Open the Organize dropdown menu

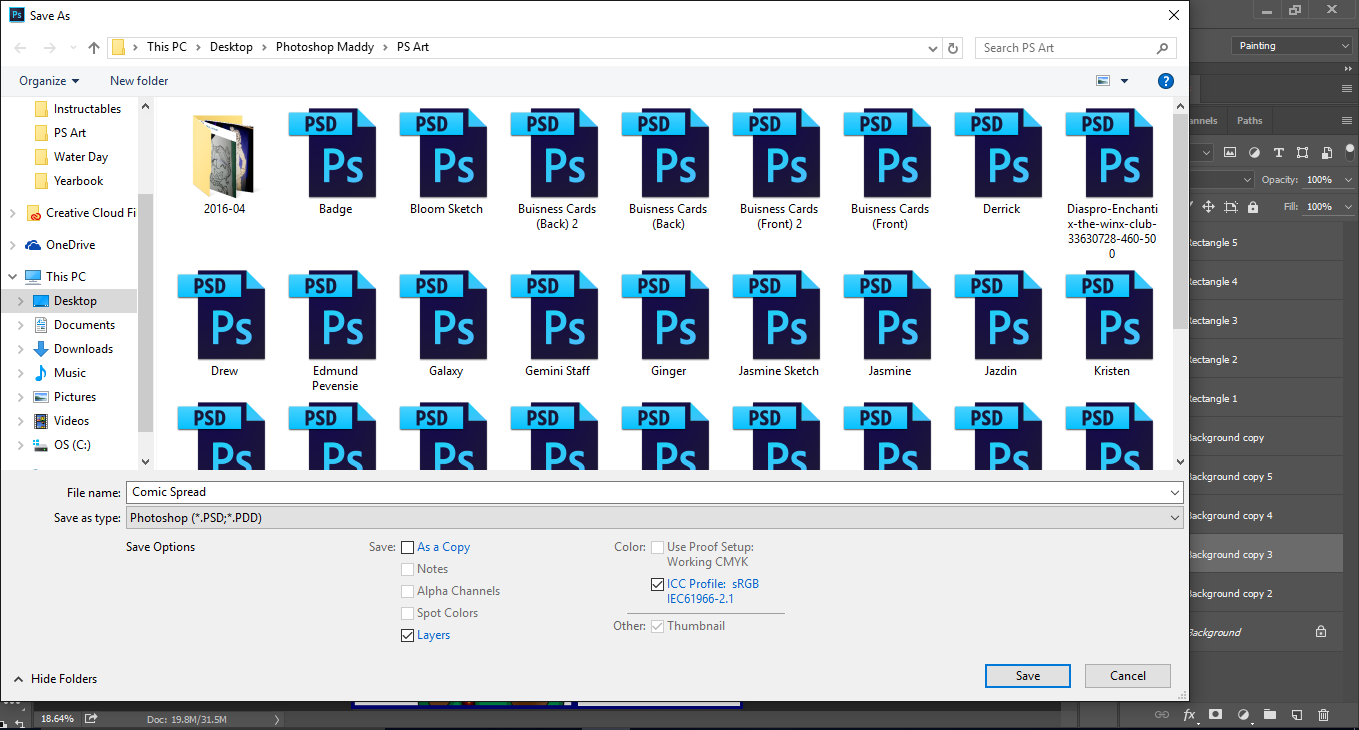coord(49,81)
